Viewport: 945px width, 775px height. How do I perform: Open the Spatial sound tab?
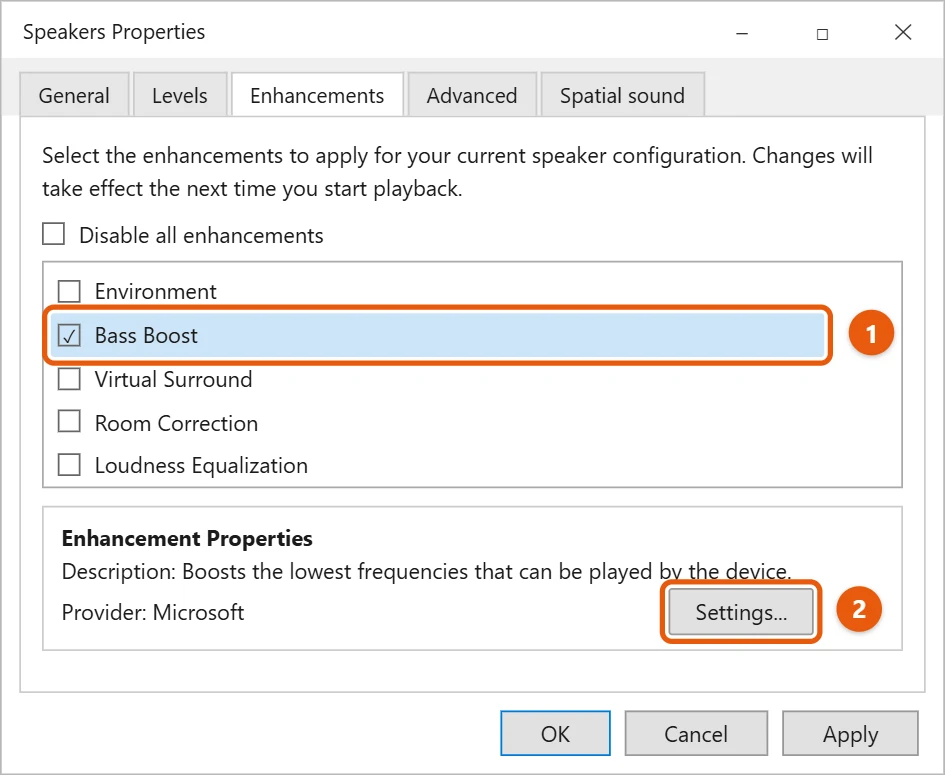tap(622, 95)
